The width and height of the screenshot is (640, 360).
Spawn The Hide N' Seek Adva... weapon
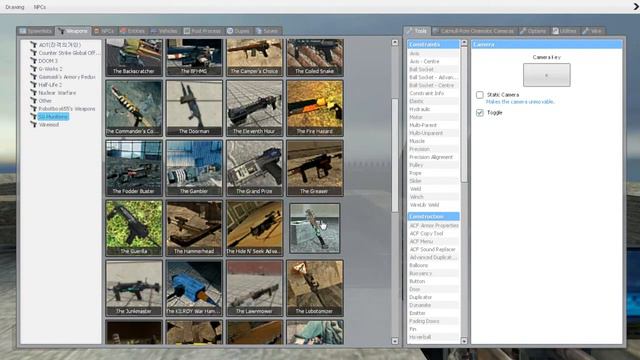(x=254, y=228)
